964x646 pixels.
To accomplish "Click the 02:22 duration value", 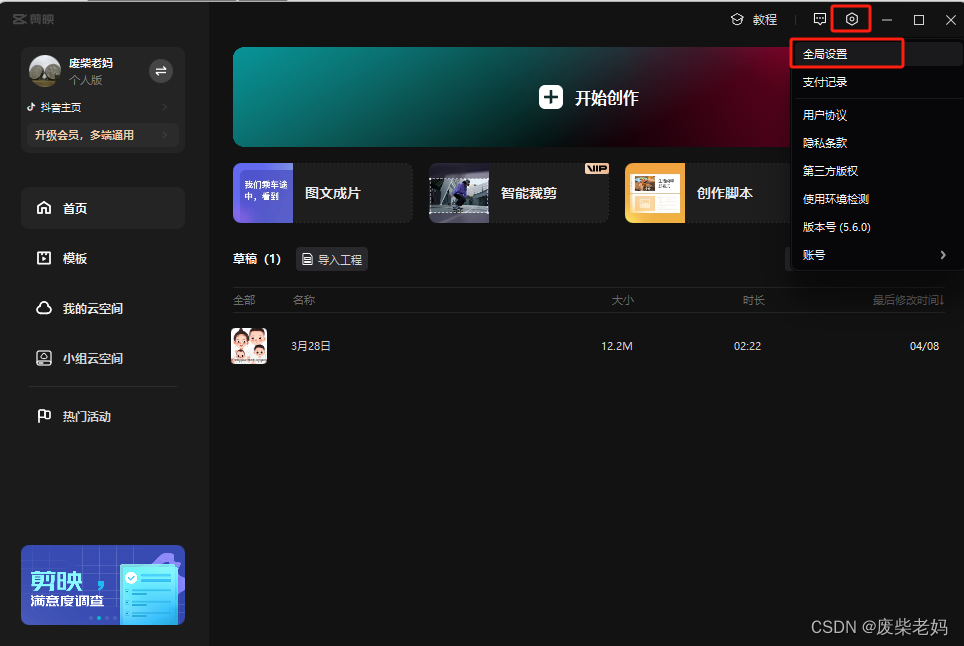I will (x=748, y=346).
